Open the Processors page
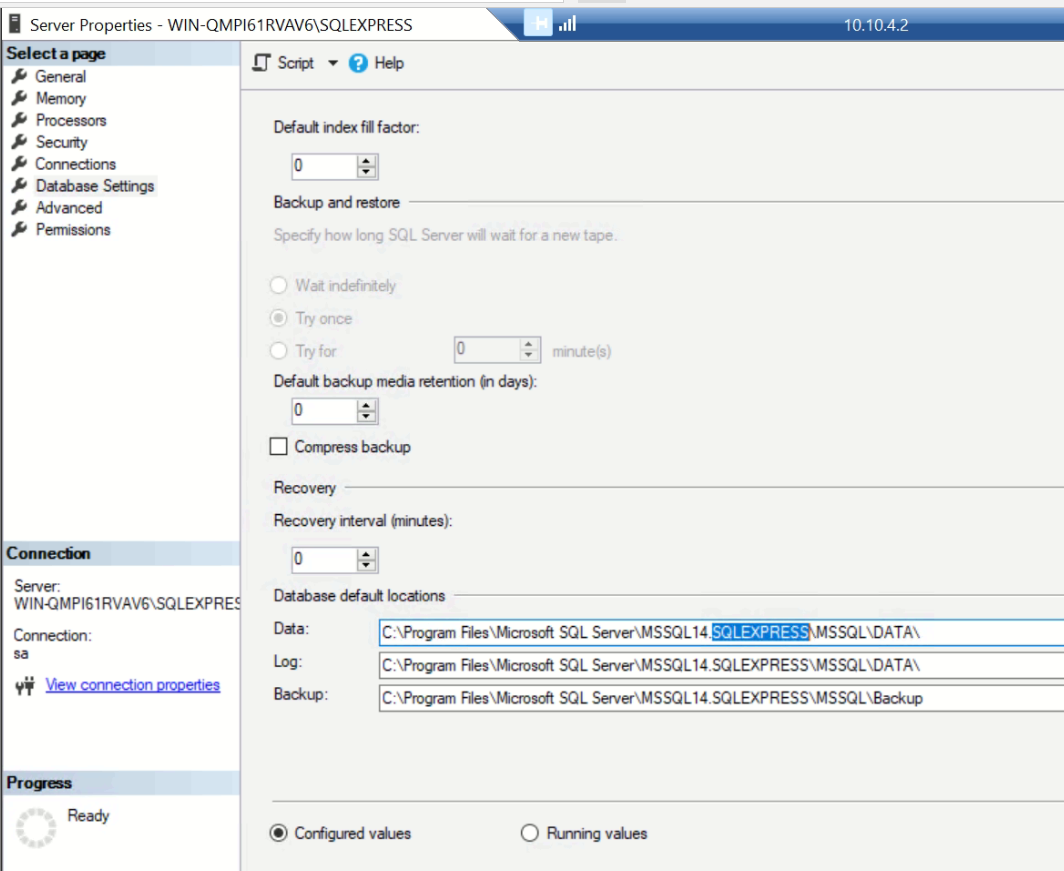The width and height of the screenshot is (1064, 871). tap(71, 120)
